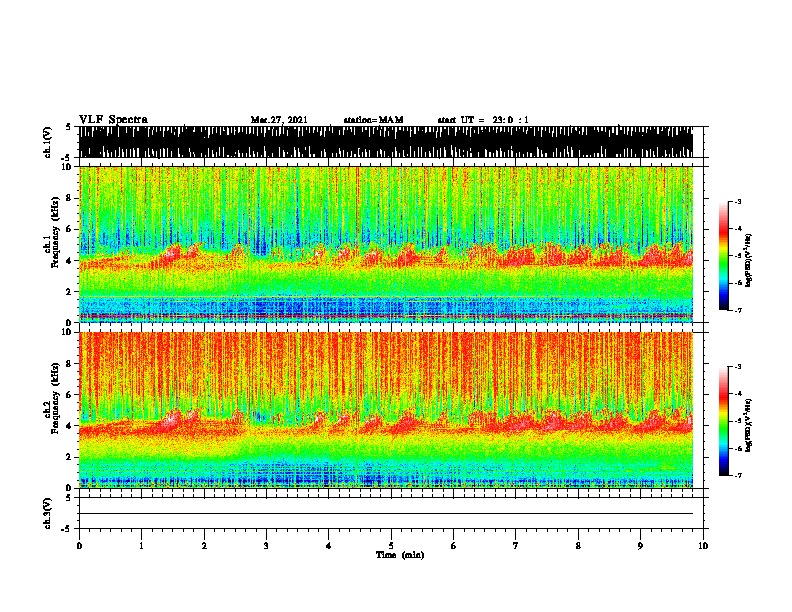Click the "VLF Spectra" plot title
792x612 pixels.
coord(113,120)
